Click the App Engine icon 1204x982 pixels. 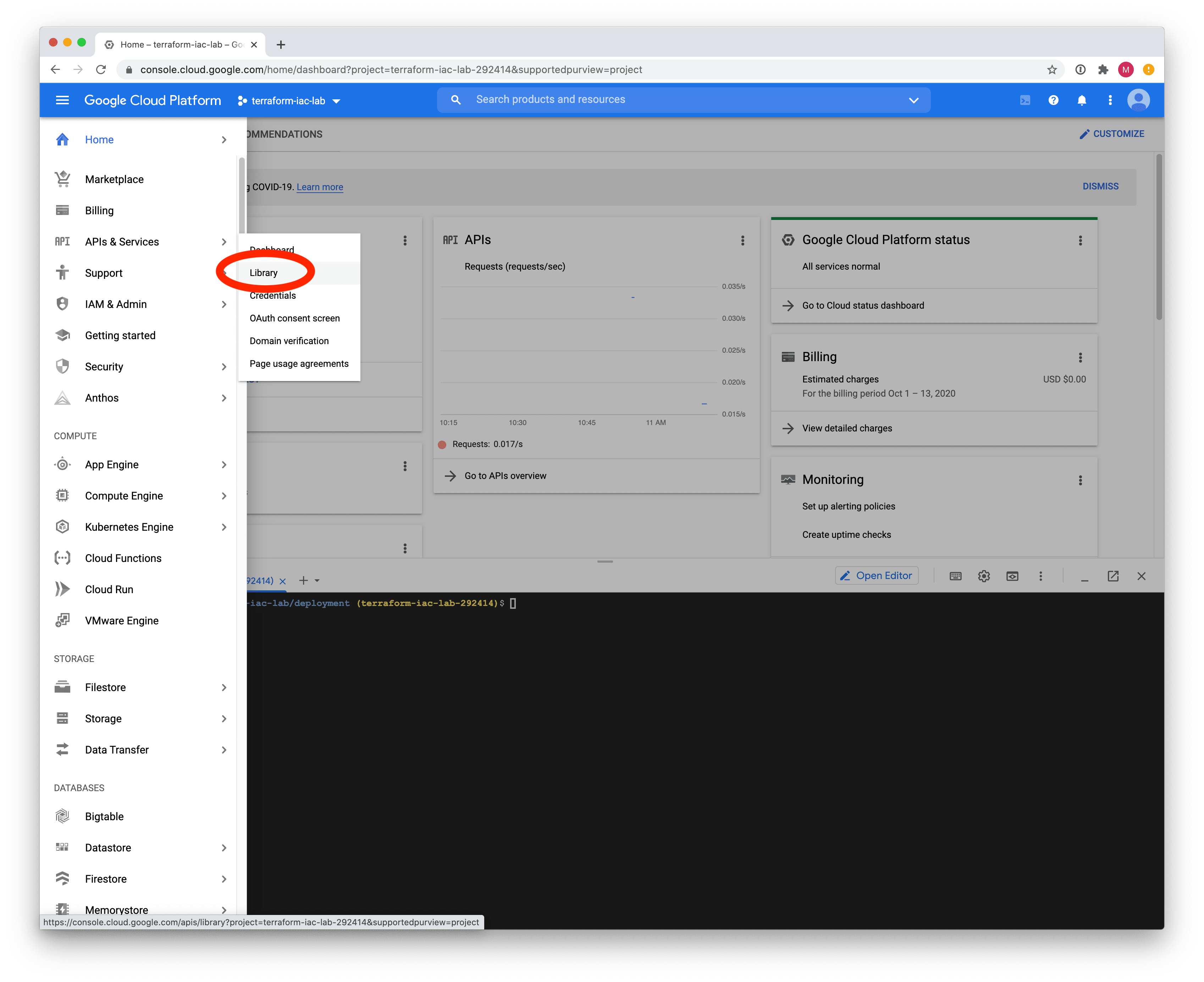click(62, 464)
